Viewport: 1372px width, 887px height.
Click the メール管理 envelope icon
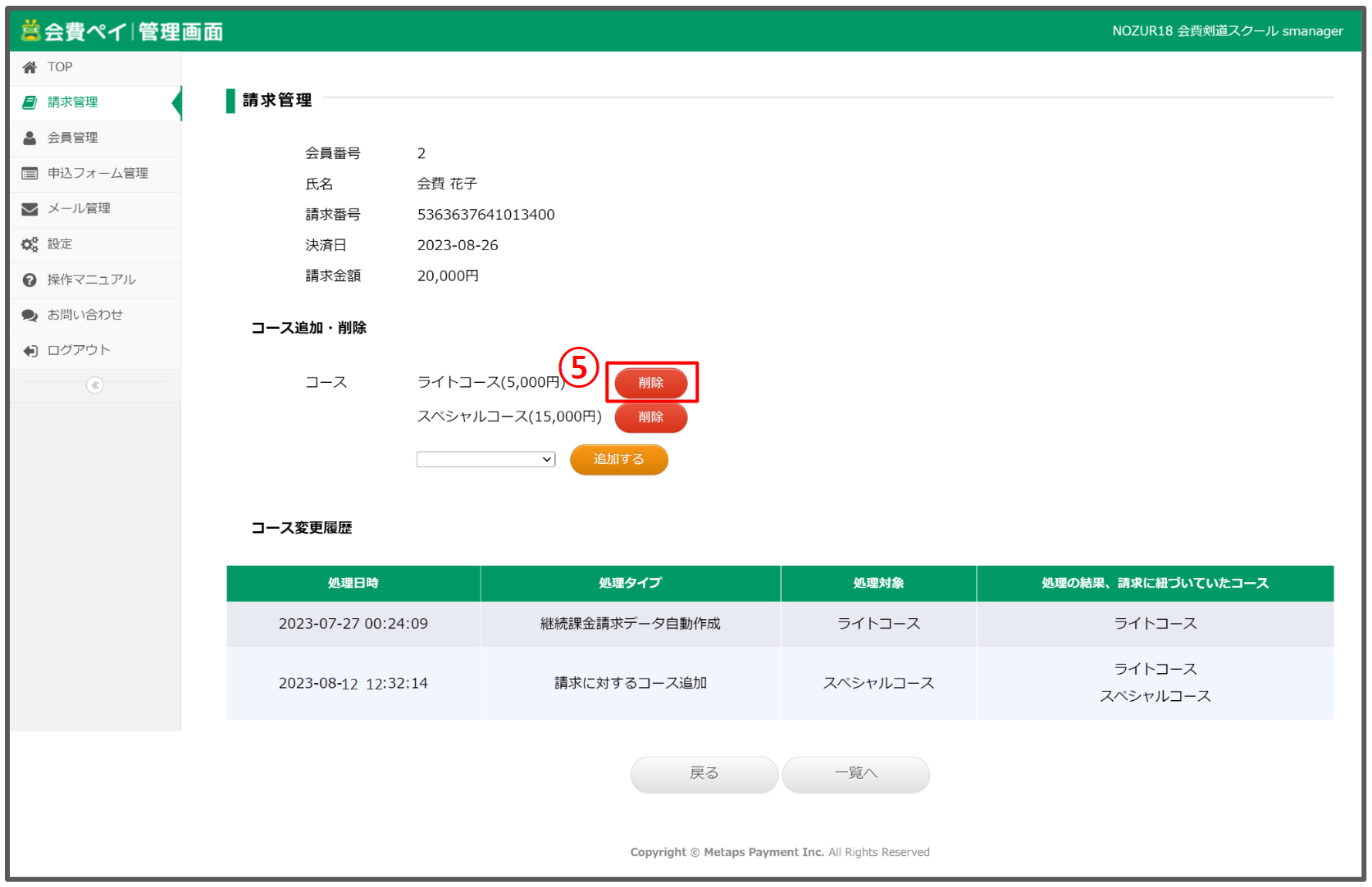coord(30,208)
